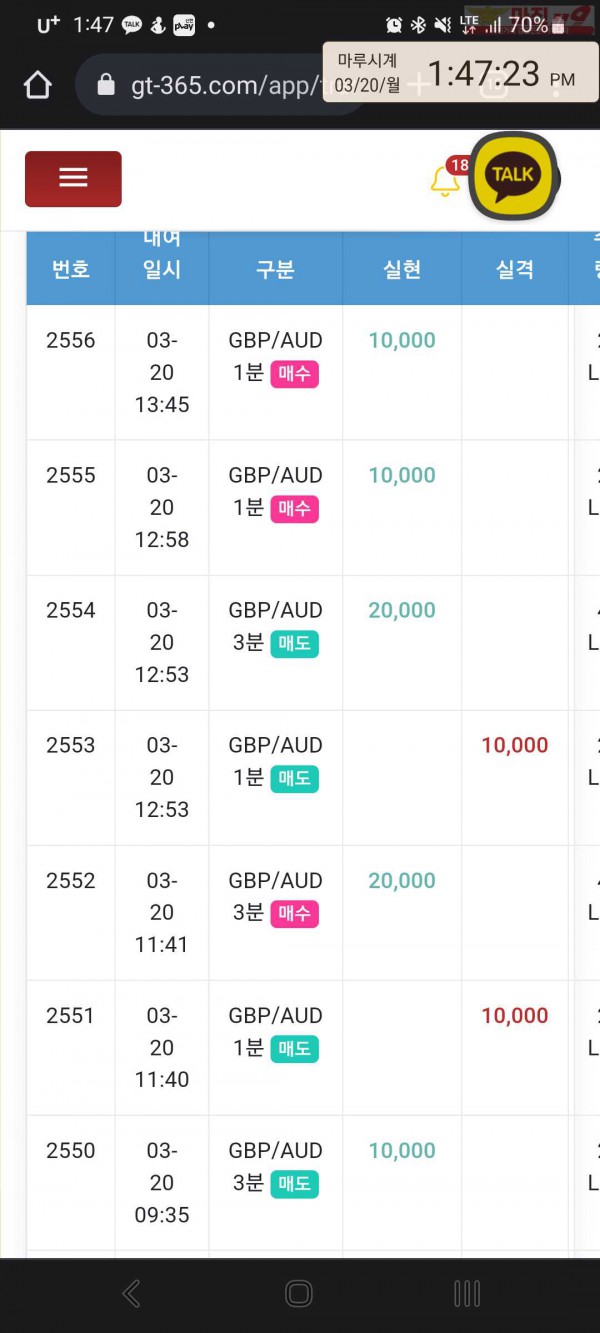The image size is (600, 1333).
Task: Tap the 매도 badge in row 2554
Action: [294, 644]
